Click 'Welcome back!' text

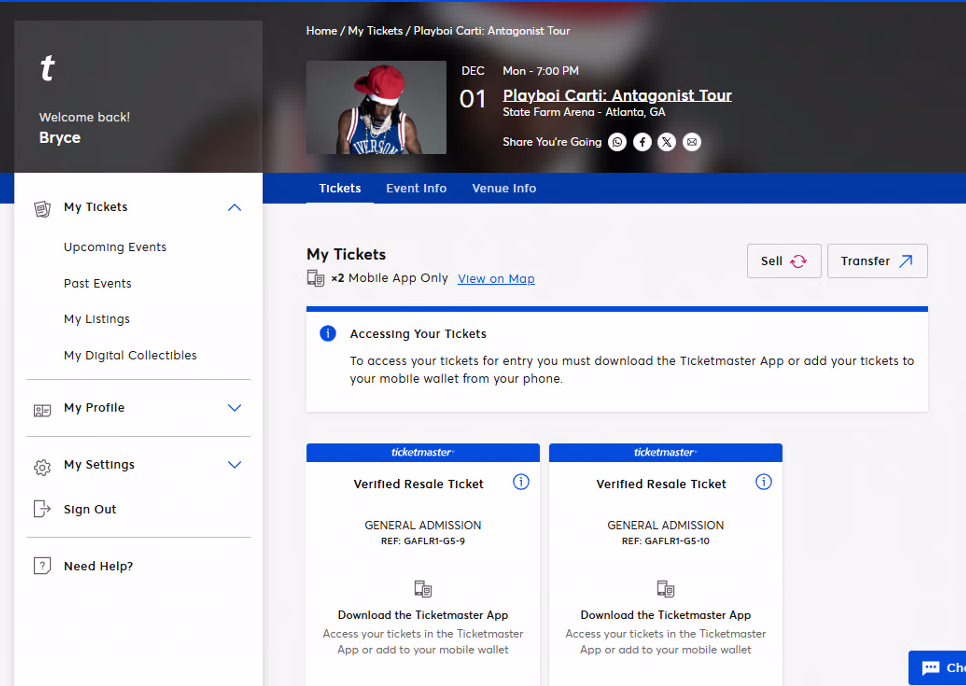[x=84, y=117]
